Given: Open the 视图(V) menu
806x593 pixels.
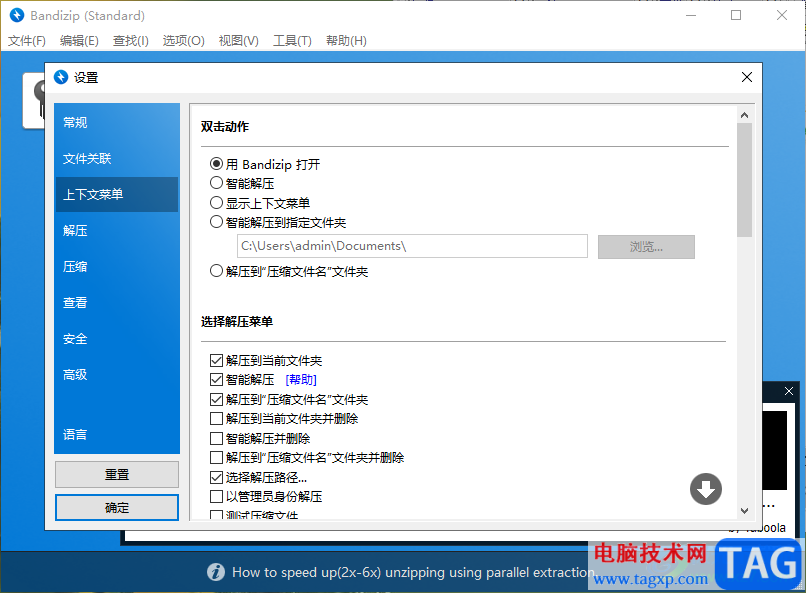Looking at the screenshot, I should (x=239, y=41).
